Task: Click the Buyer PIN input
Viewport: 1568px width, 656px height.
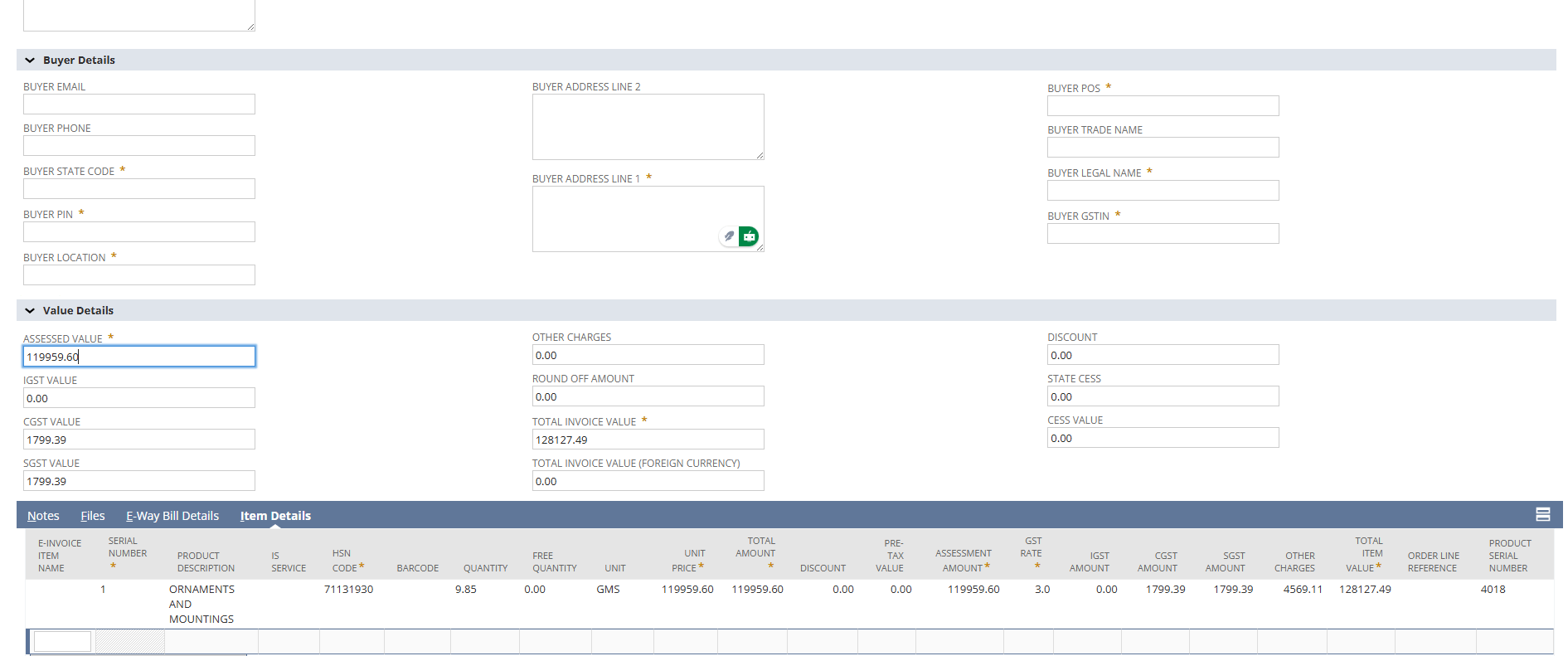Action: point(139,231)
